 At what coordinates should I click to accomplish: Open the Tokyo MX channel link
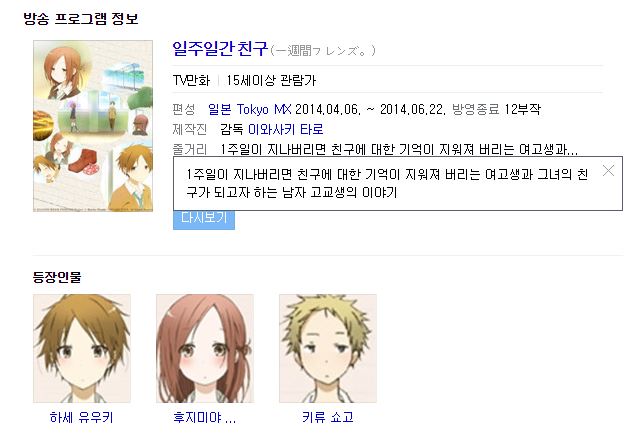[264, 109]
